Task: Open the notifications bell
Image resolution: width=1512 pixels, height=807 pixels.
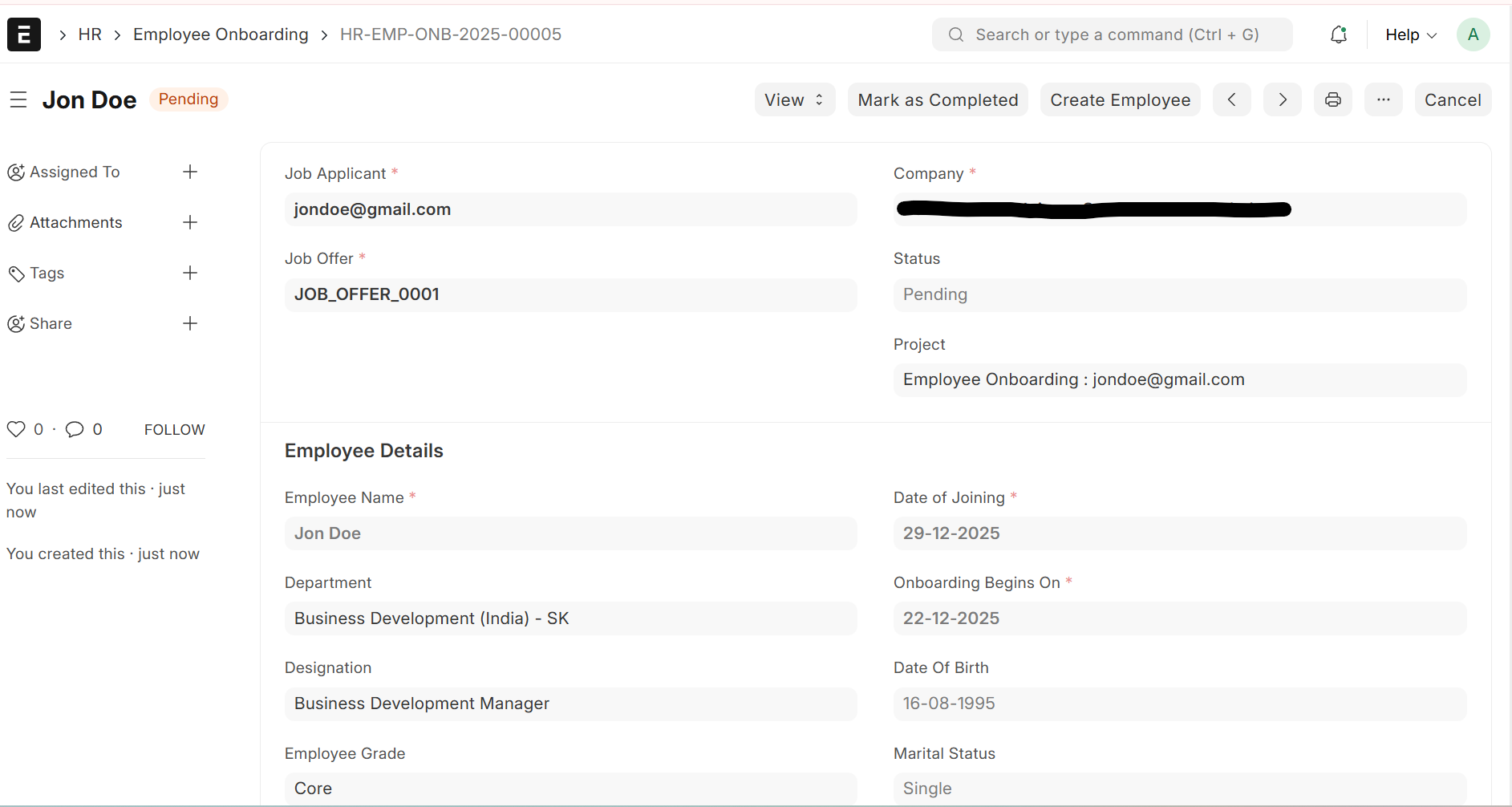Action: pyautogui.click(x=1338, y=34)
